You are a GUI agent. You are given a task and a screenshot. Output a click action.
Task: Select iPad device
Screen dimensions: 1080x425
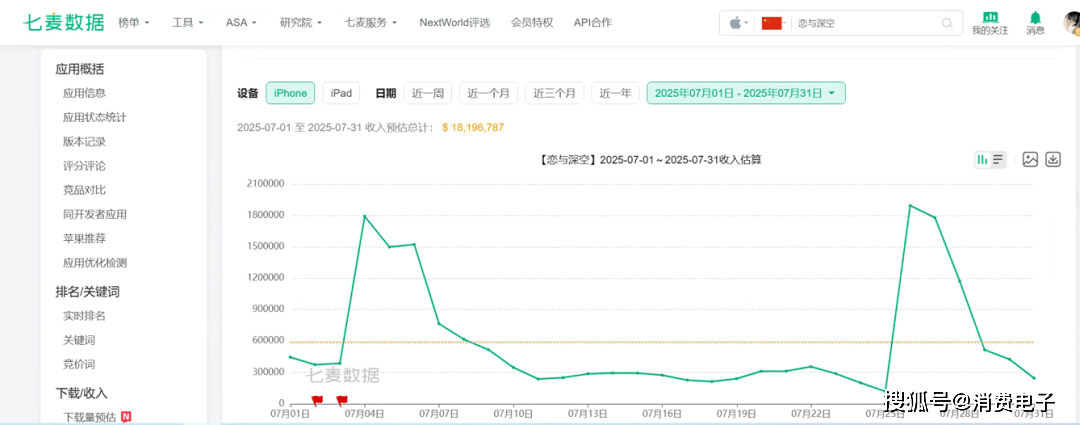pos(342,93)
